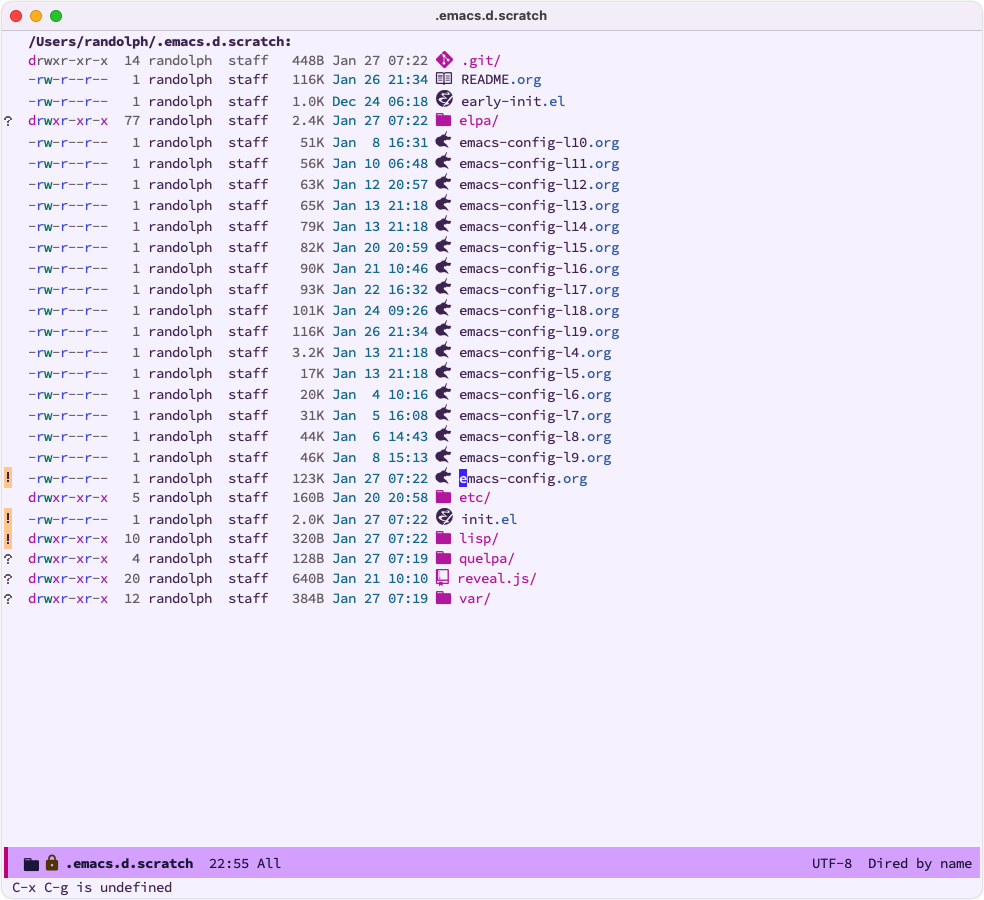The image size is (984, 900).
Task: Click the elisp icon beside early-init.el
Action: point(444,99)
